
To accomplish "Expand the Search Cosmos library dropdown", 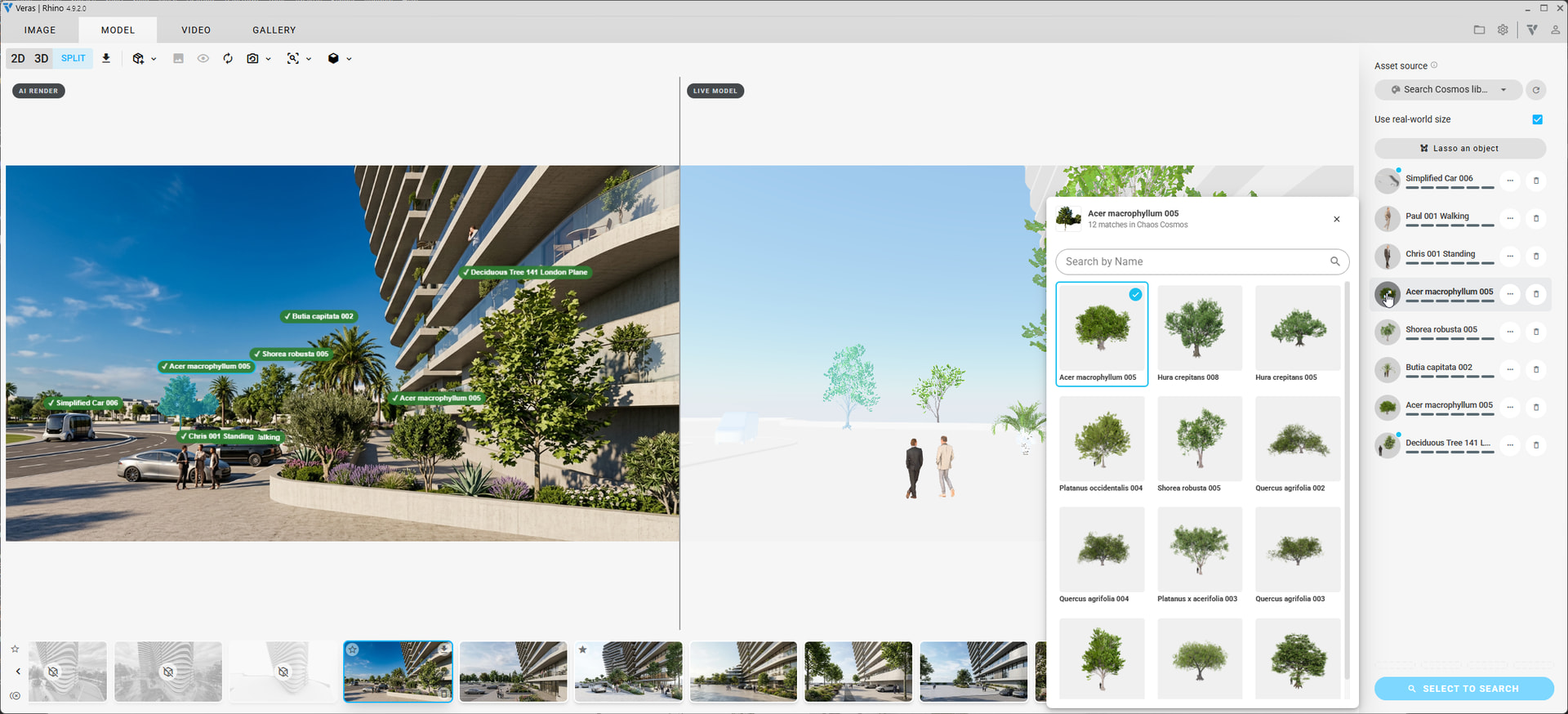I will [1503, 90].
